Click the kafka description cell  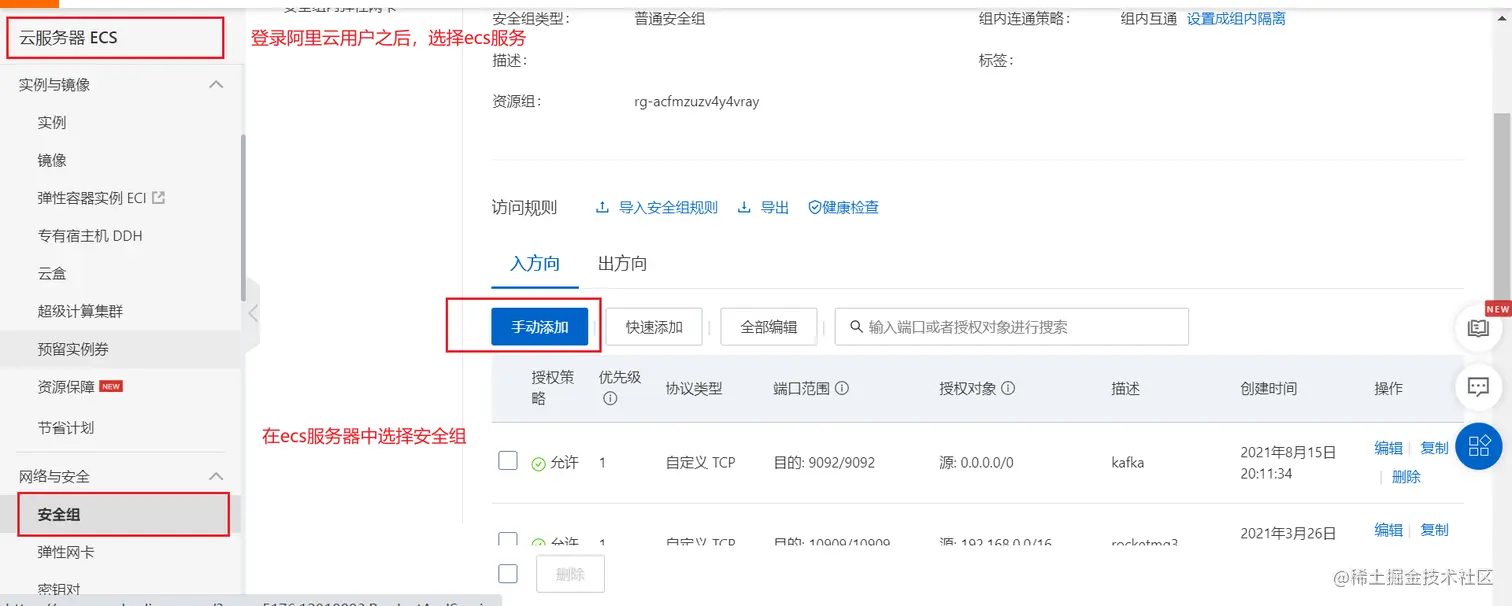pyautogui.click(x=1127, y=463)
